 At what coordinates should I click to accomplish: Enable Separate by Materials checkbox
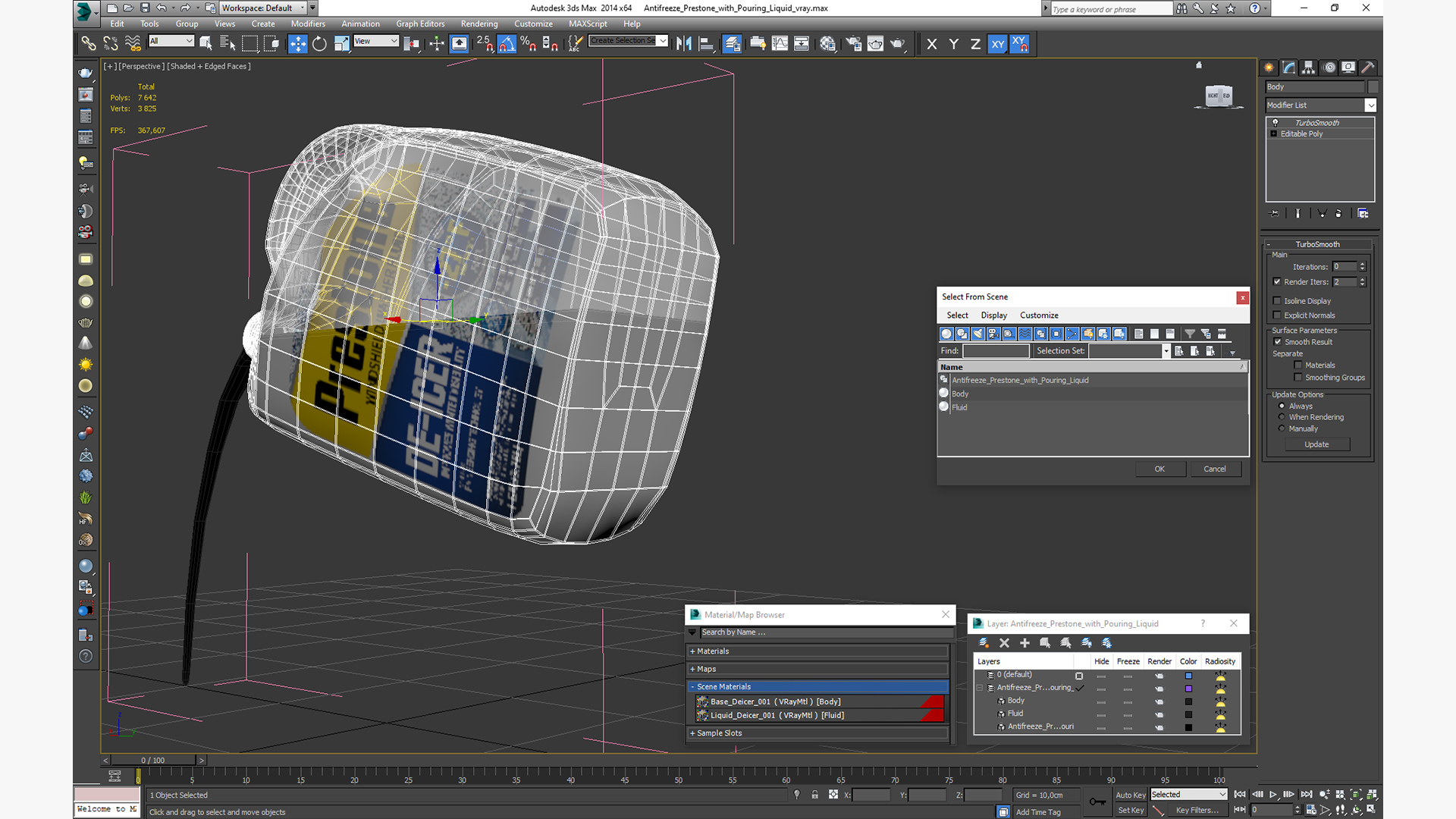(x=1298, y=366)
